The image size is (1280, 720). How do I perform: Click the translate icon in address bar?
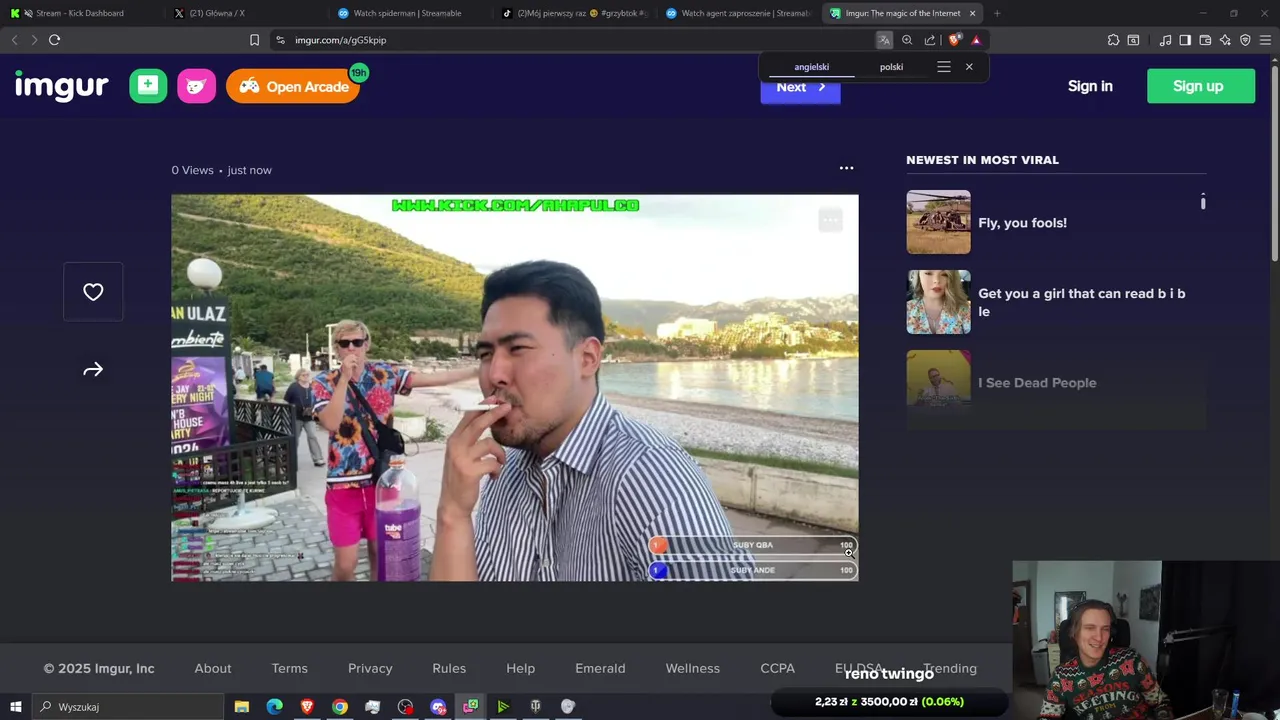[x=884, y=40]
